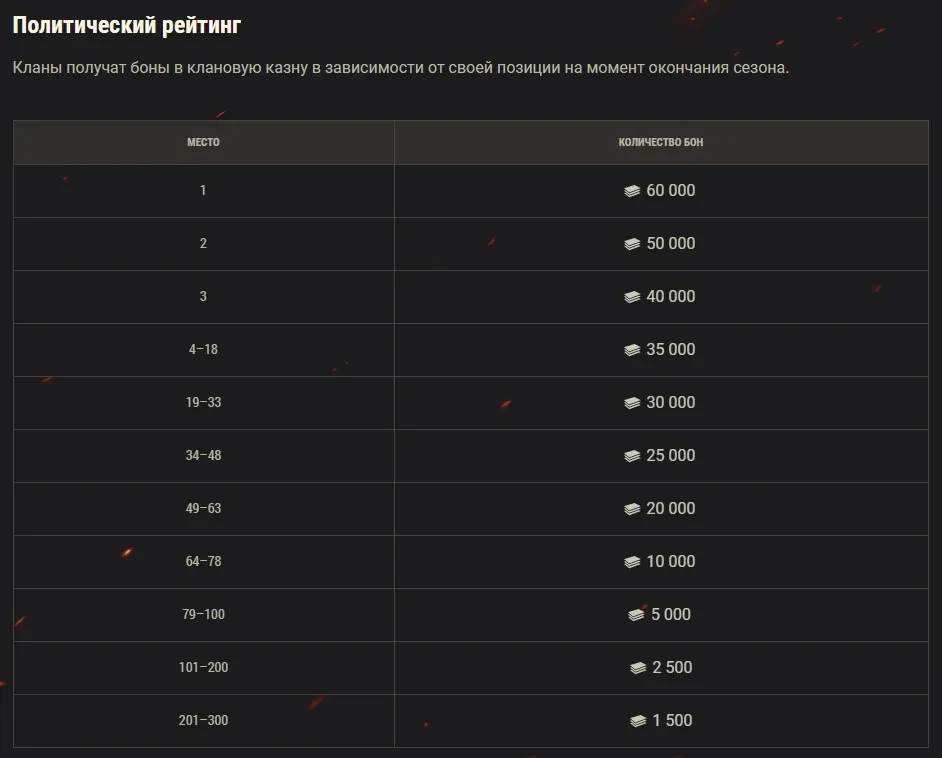The height and width of the screenshot is (758, 942).
Task: Click the bond icon beside 20 000
Action: [x=632, y=509]
